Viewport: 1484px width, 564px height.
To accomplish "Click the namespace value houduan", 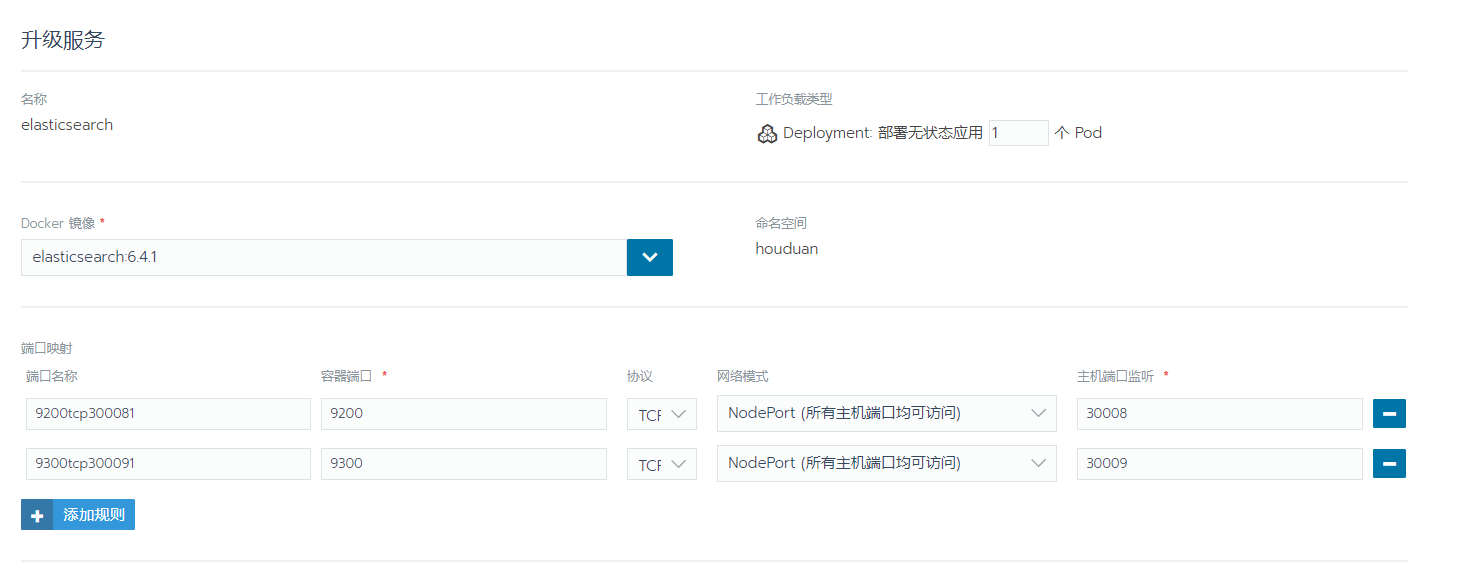I will pyautogui.click(x=787, y=248).
